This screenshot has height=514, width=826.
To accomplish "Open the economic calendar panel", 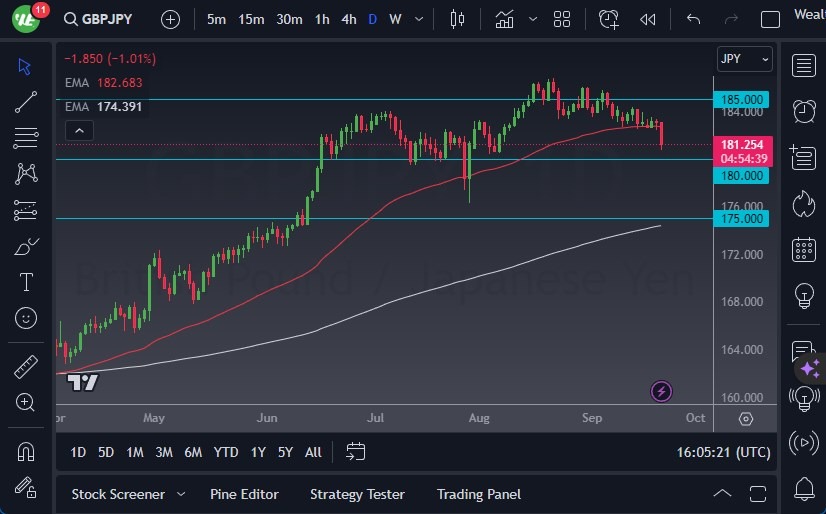I will pos(803,249).
